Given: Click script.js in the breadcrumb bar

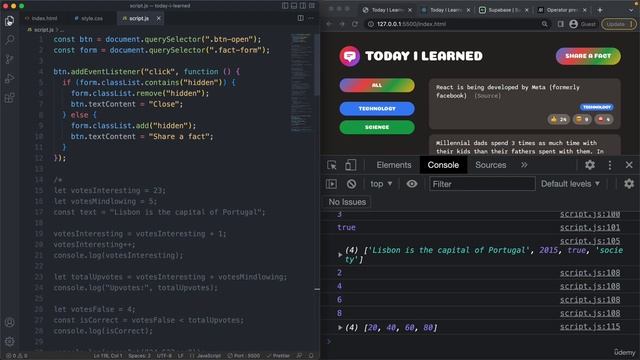Looking at the screenshot, I should coord(44,30).
